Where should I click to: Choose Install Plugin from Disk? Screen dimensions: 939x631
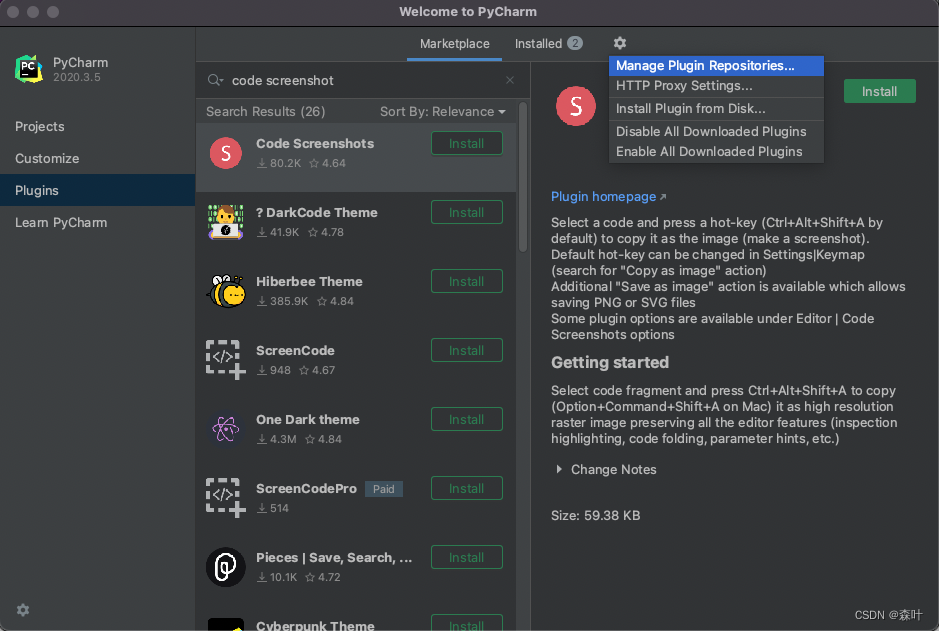[x=716, y=108]
